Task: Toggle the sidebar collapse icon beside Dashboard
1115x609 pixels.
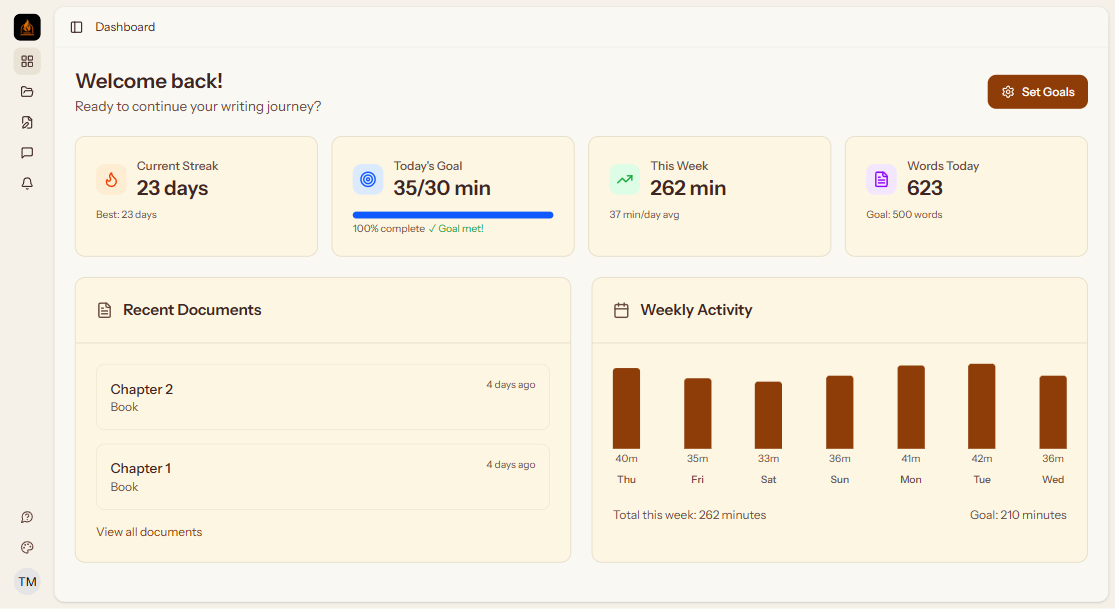Action: [x=77, y=27]
